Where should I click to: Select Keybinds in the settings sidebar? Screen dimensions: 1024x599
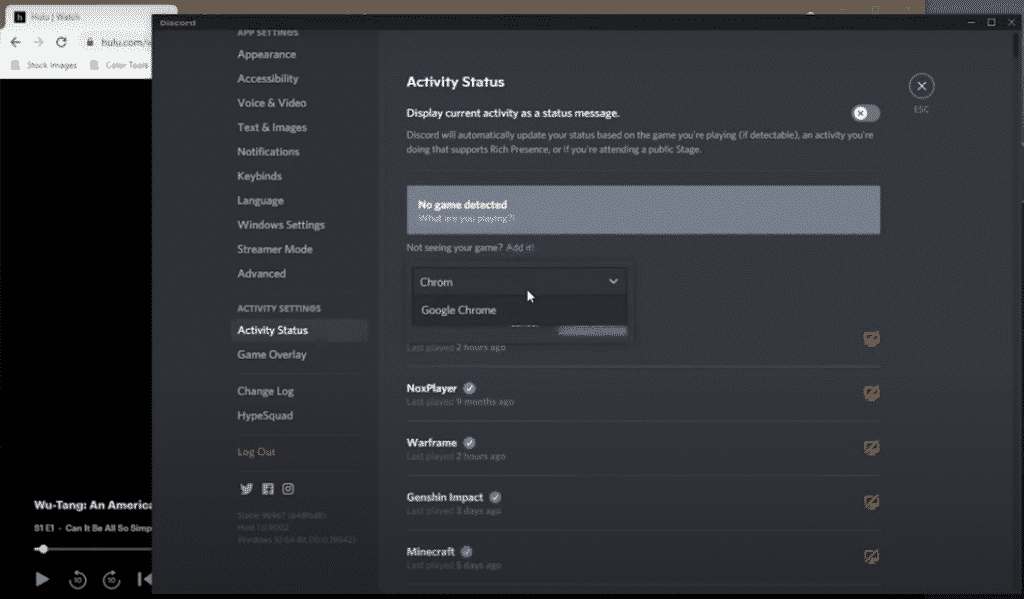click(x=259, y=175)
